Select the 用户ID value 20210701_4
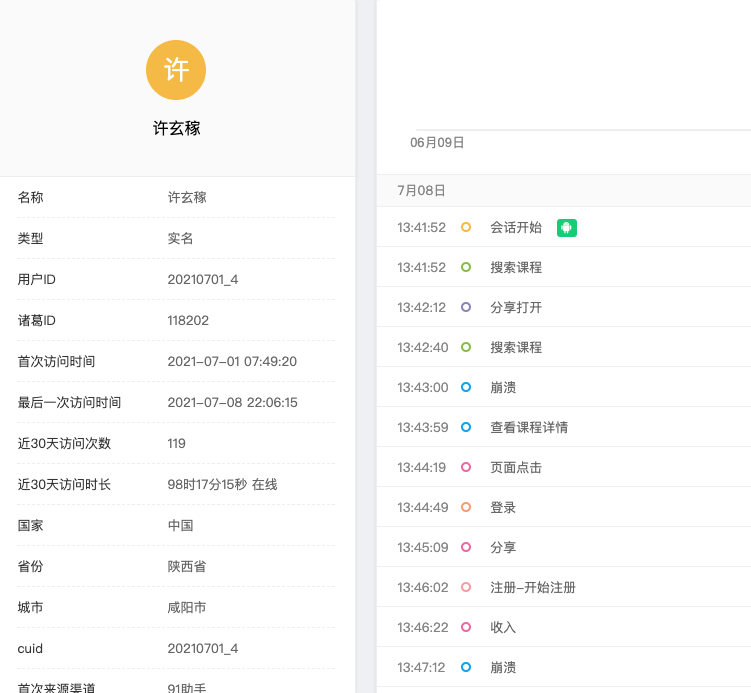The image size is (751, 693). (x=203, y=280)
